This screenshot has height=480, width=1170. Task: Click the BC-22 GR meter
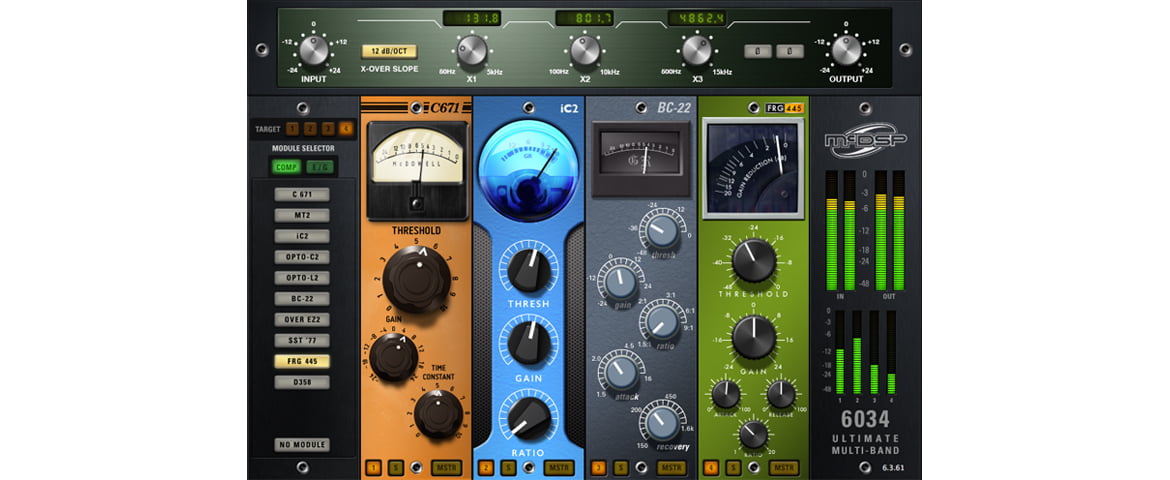point(641,158)
